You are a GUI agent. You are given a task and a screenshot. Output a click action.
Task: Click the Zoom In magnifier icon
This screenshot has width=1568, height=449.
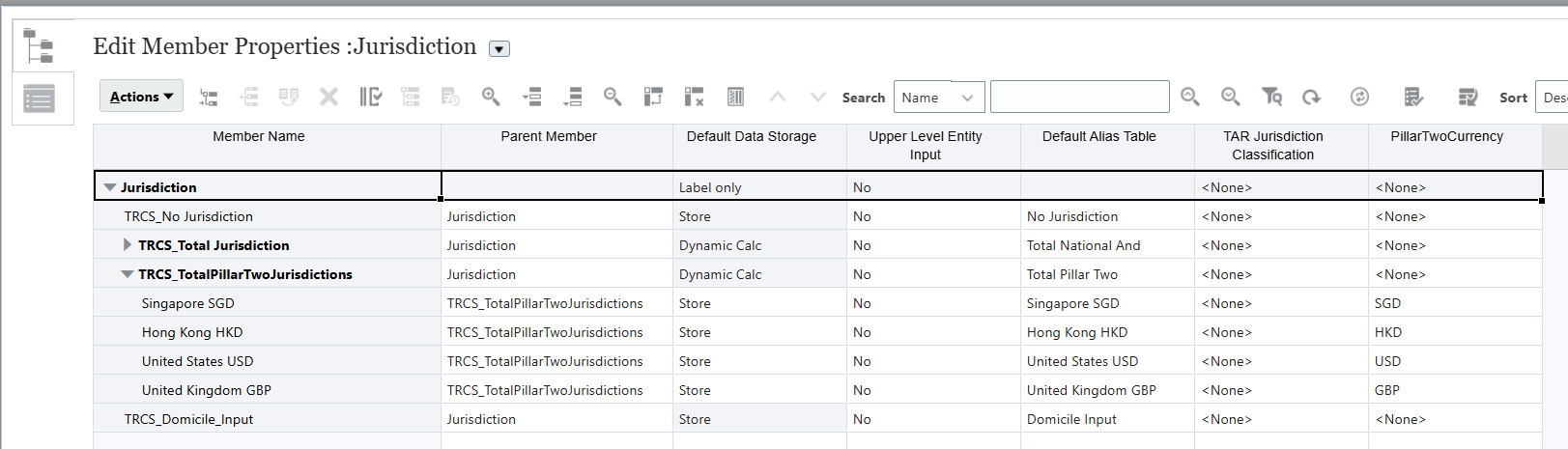(x=491, y=97)
